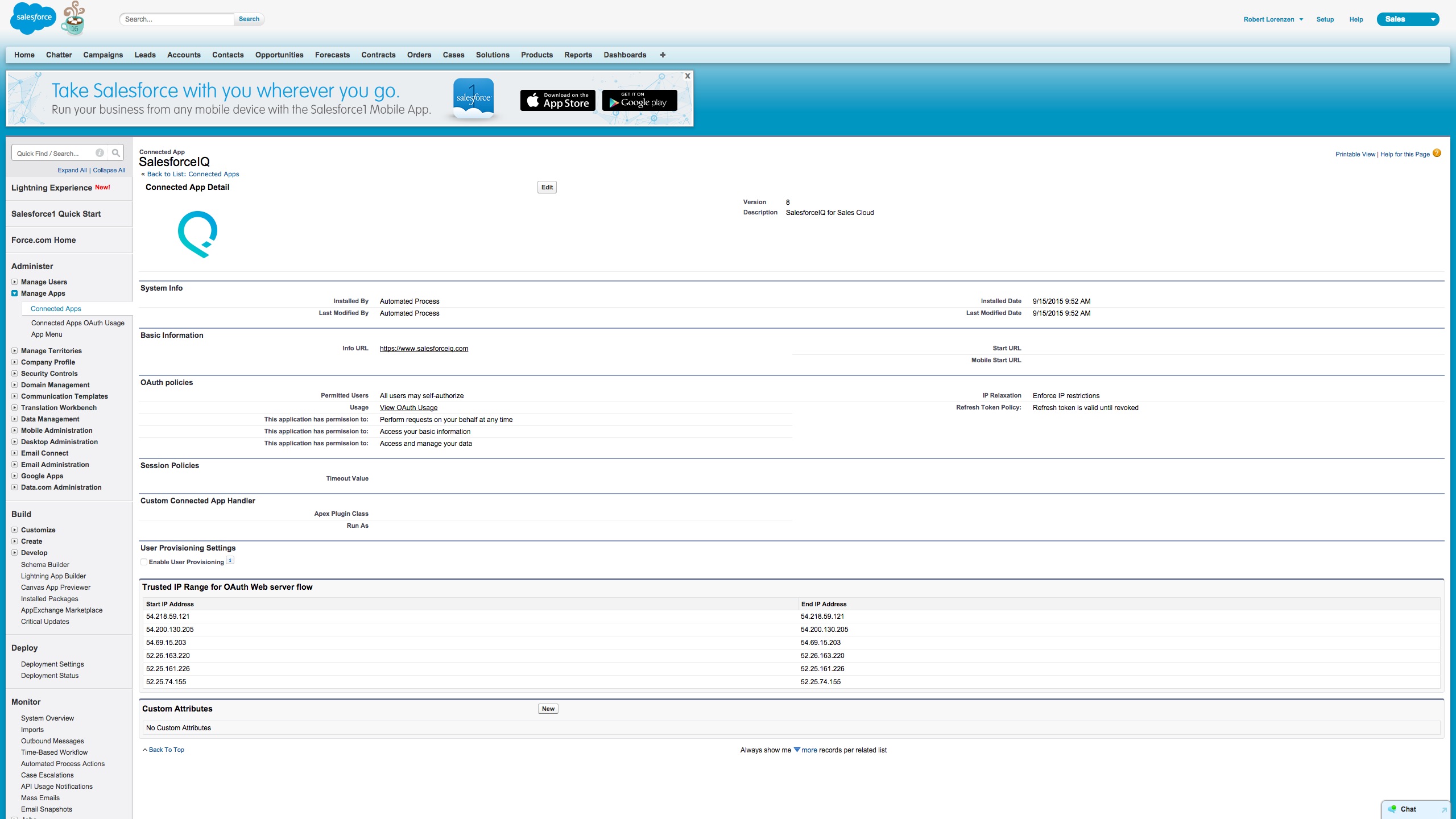This screenshot has width=1456, height=819.
Task: Expand the Security Controls node
Action: click(15, 373)
